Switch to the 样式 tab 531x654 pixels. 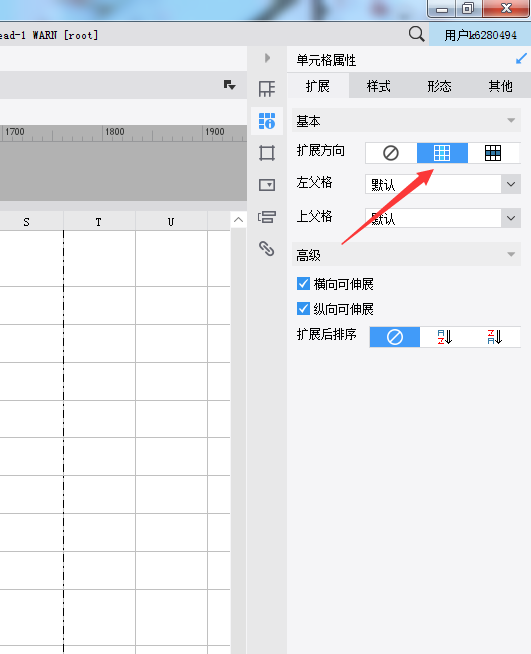pyautogui.click(x=379, y=86)
